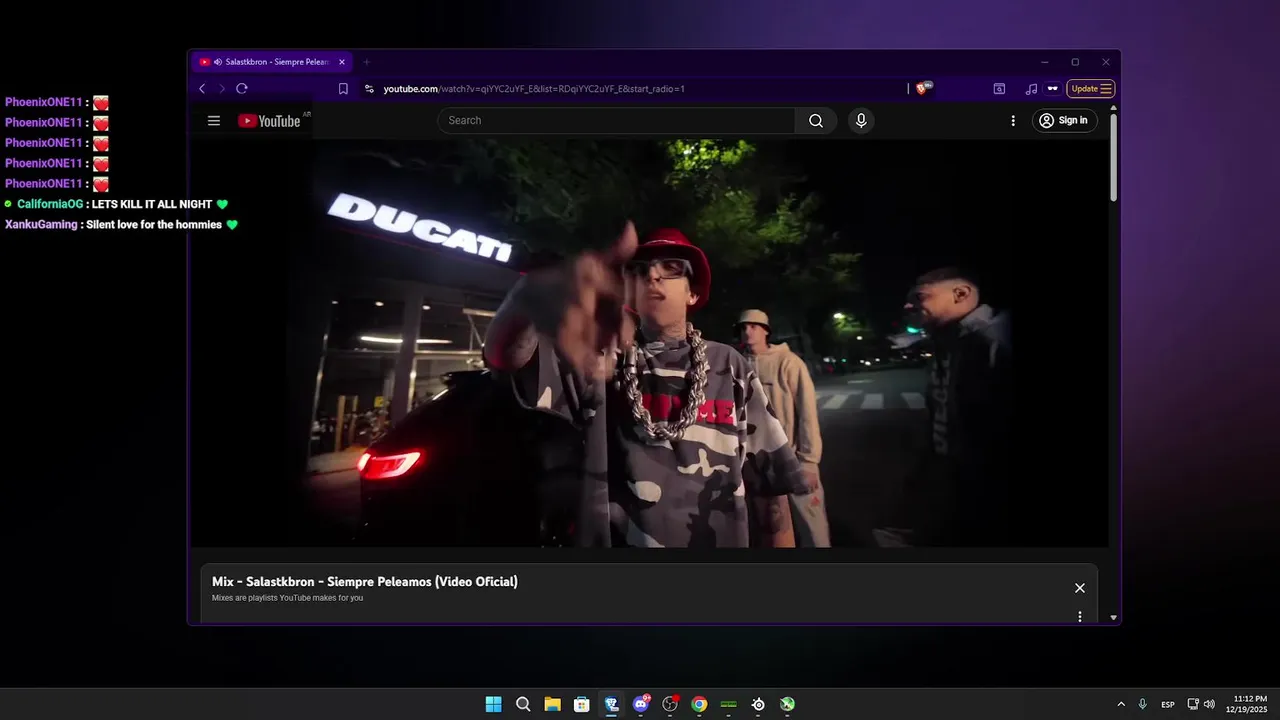
Task: Bookmark this page with bookmark icon
Action: [x=343, y=89]
